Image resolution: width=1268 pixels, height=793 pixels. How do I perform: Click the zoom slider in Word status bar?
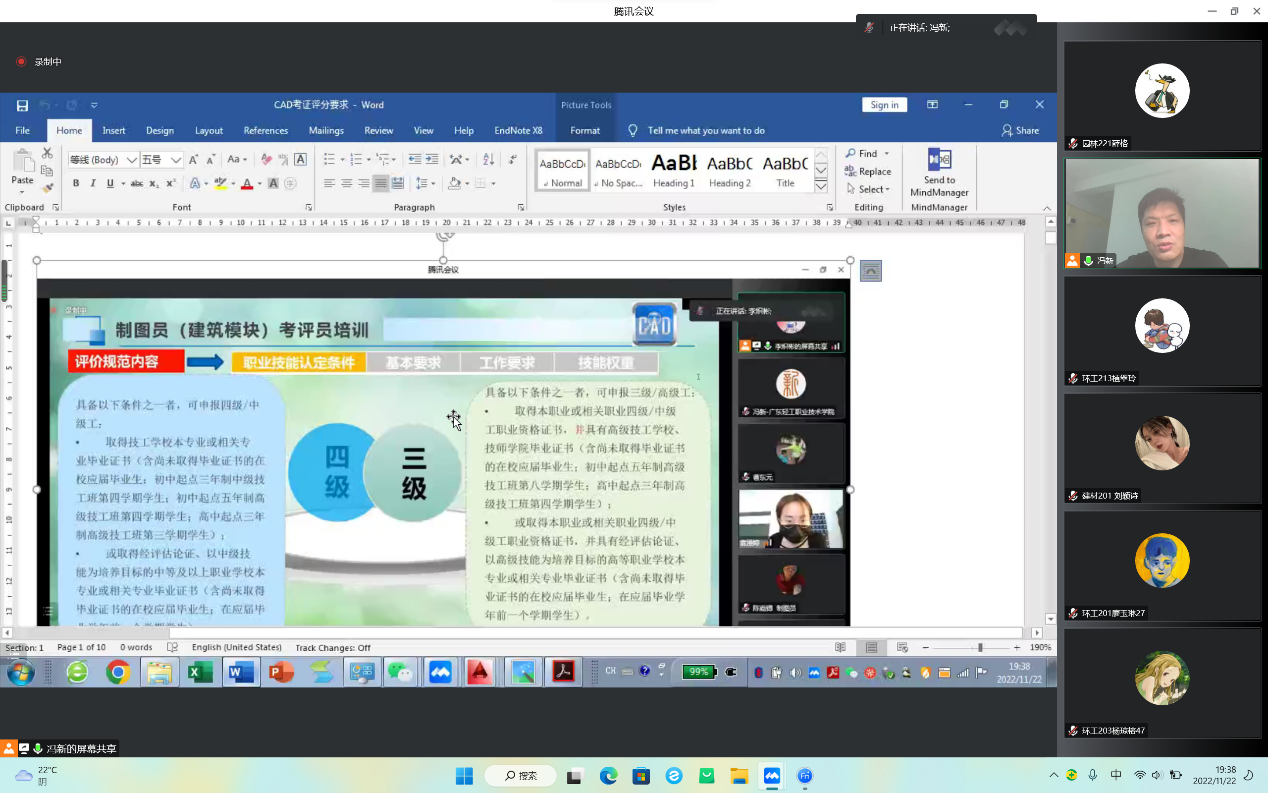point(980,648)
